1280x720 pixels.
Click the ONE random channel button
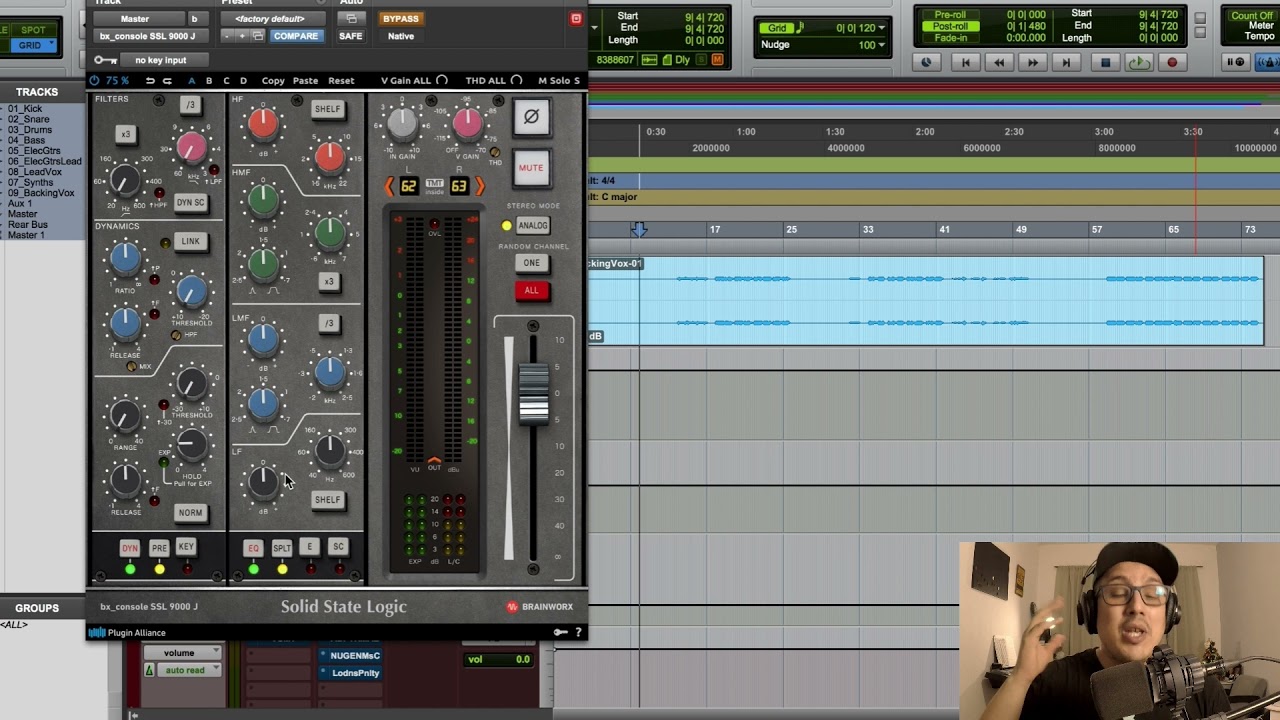pyautogui.click(x=531, y=263)
